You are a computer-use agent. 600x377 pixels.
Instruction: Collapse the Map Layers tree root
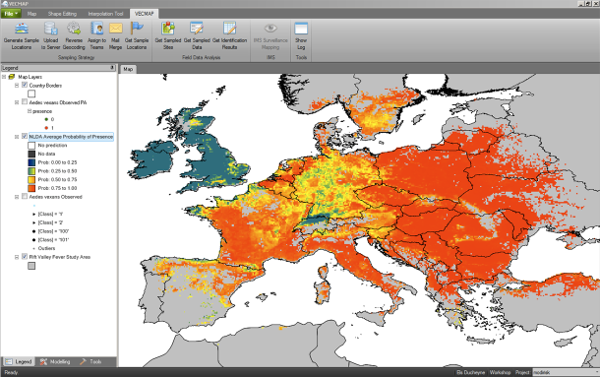pos(4,77)
